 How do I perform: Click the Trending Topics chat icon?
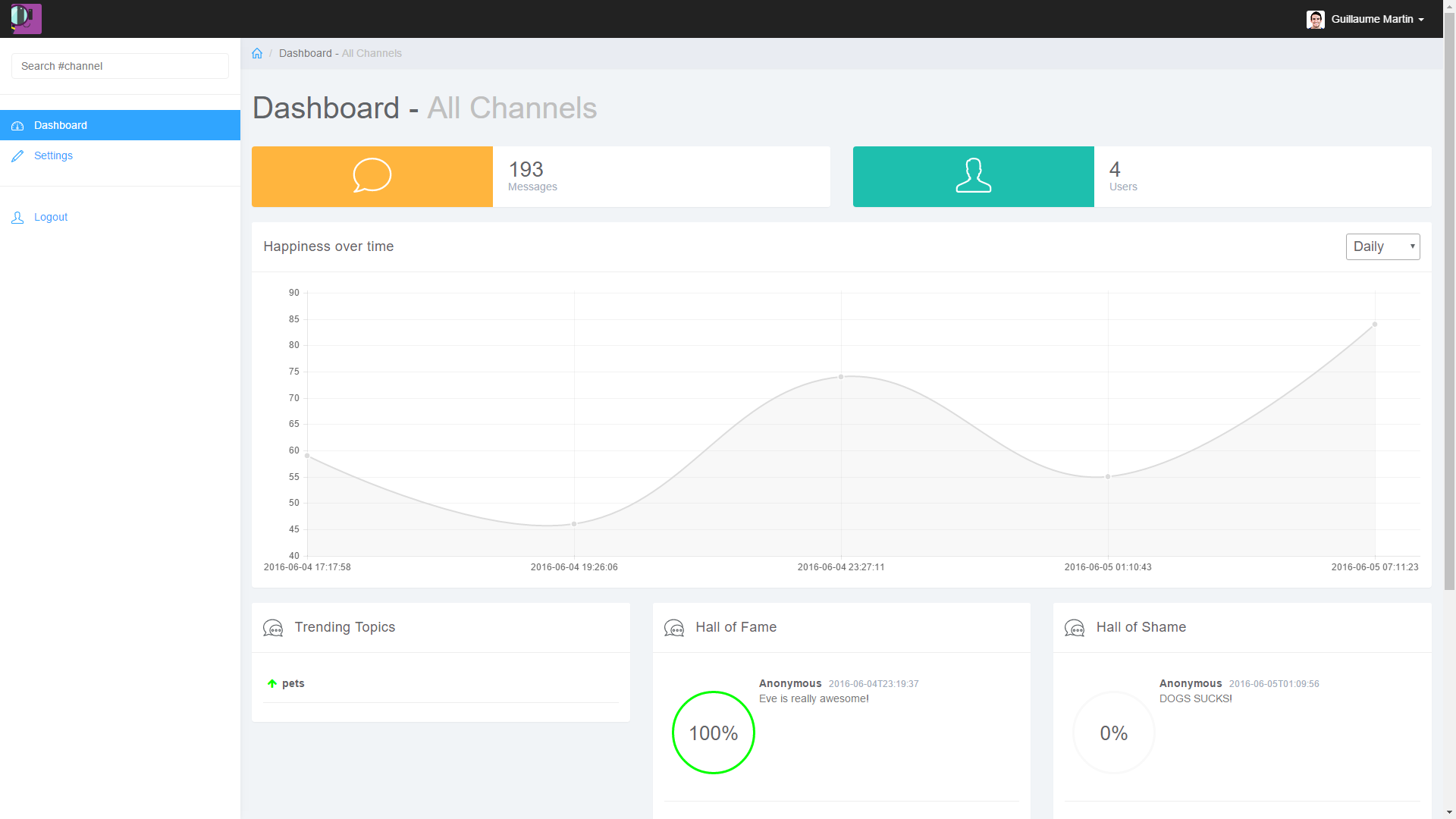point(273,628)
